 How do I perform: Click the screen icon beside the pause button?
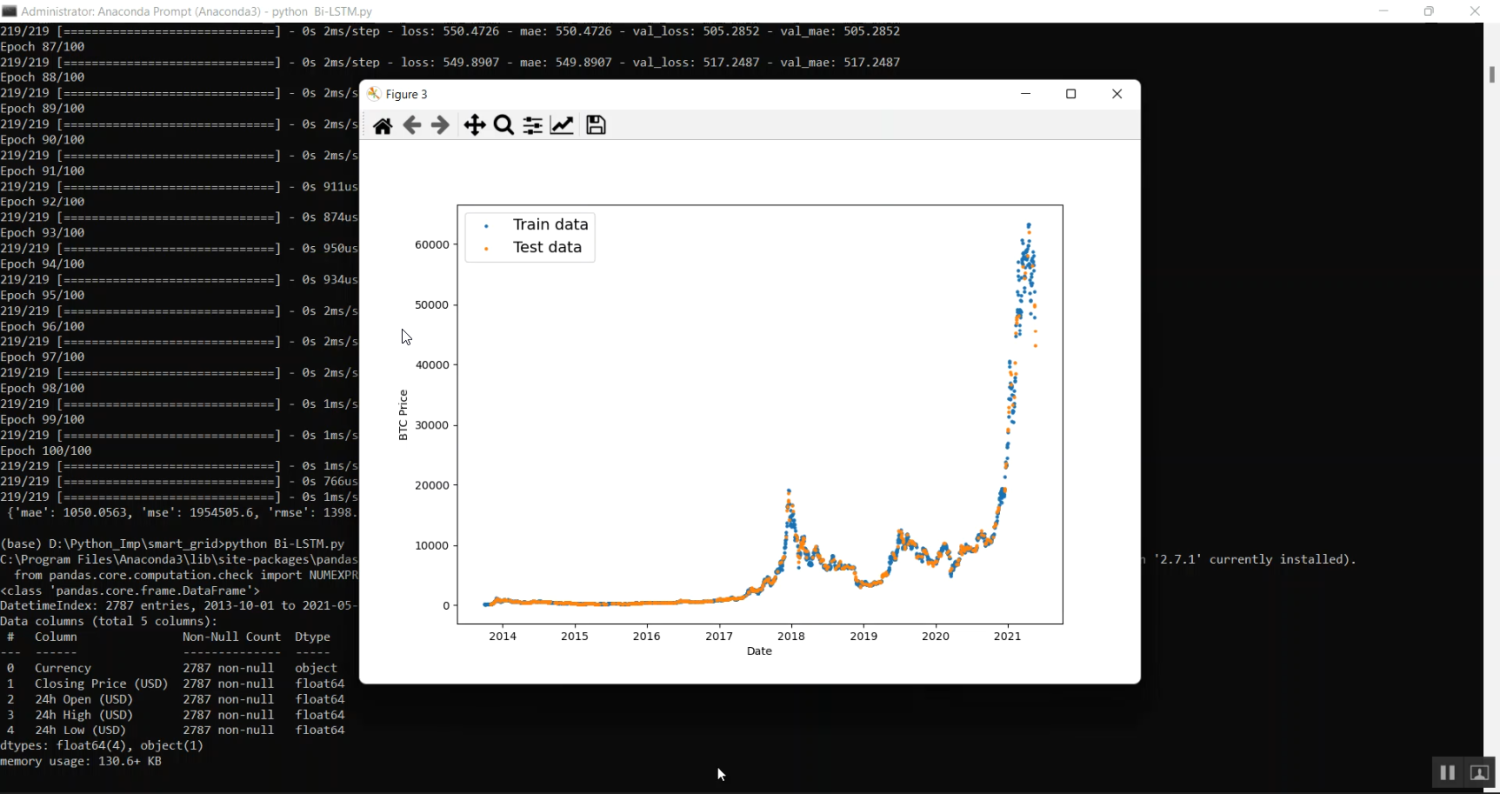pyautogui.click(x=1479, y=773)
